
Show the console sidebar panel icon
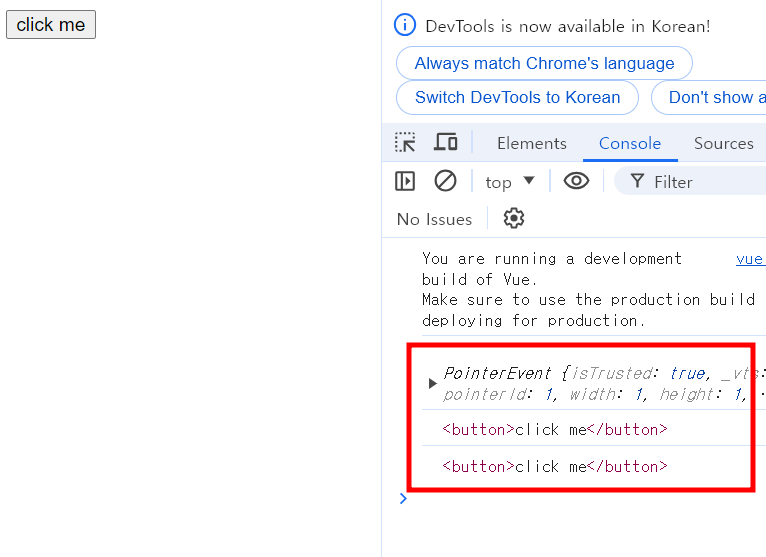[405, 181]
